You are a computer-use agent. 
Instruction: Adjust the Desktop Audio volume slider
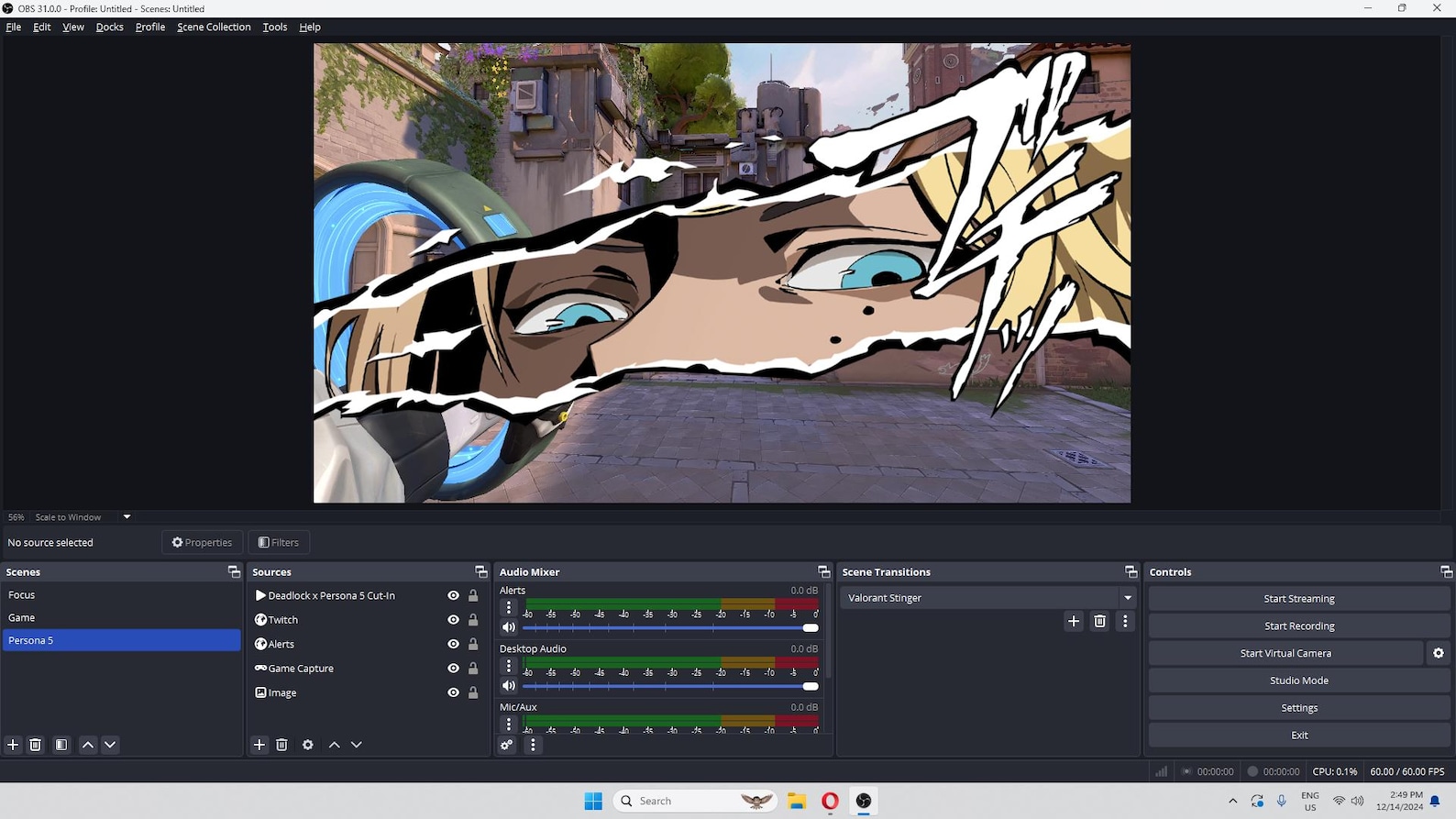671,686
